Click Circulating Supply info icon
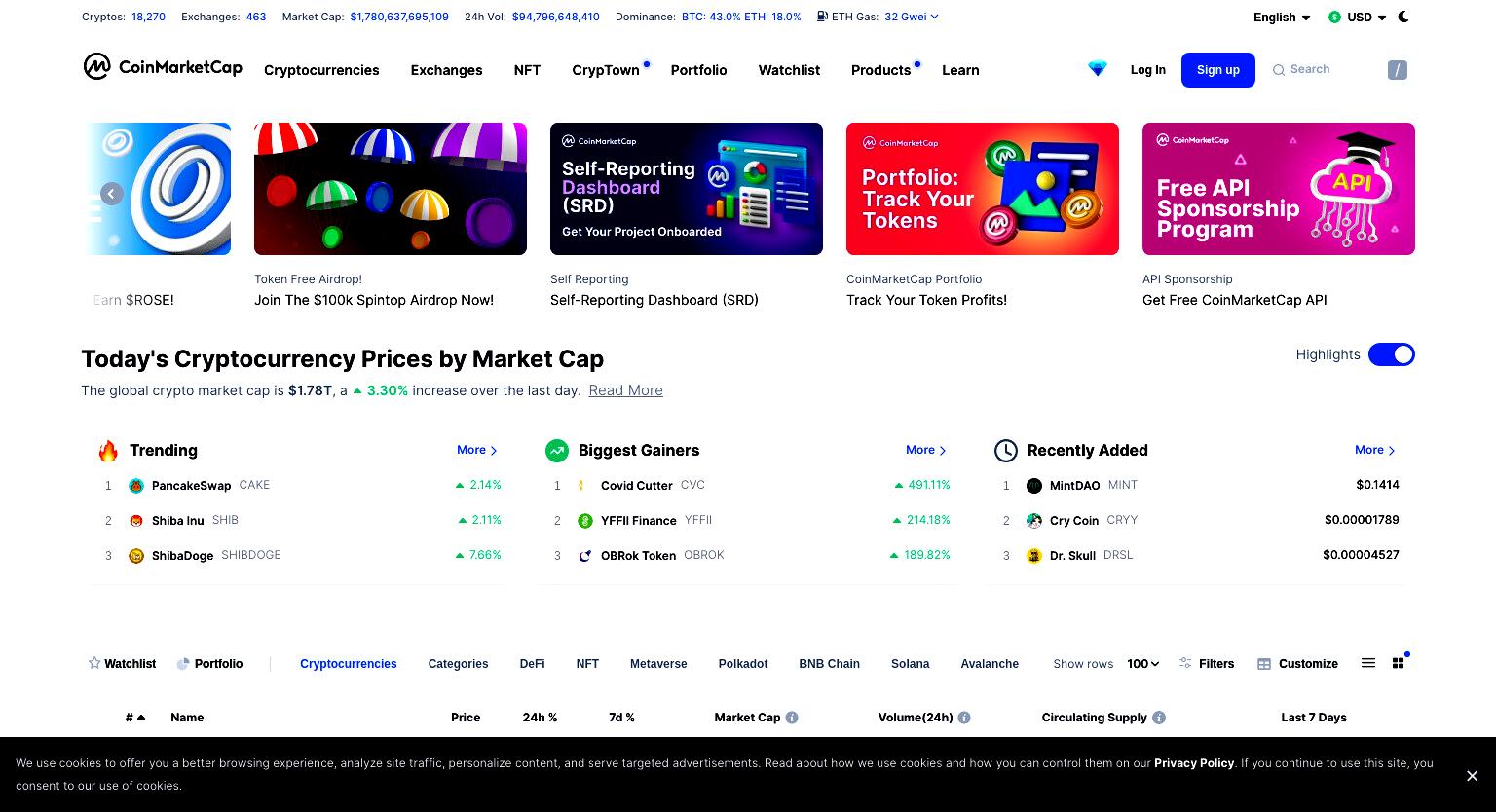This screenshot has height=812, width=1496. tap(1159, 718)
